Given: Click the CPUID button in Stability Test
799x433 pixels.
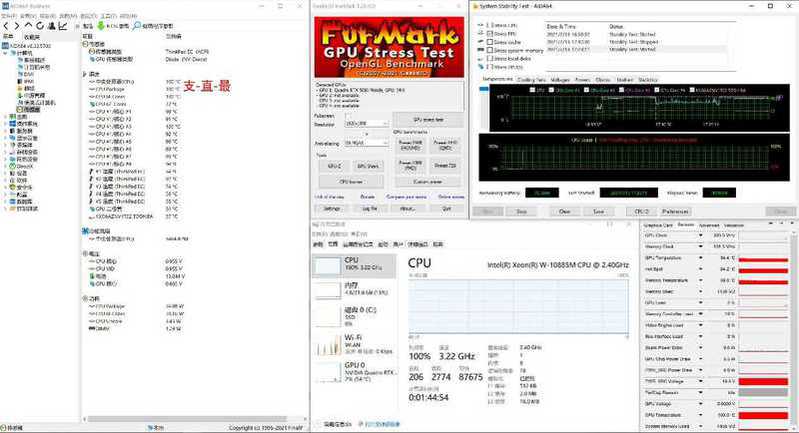Looking at the screenshot, I should (x=642, y=211).
